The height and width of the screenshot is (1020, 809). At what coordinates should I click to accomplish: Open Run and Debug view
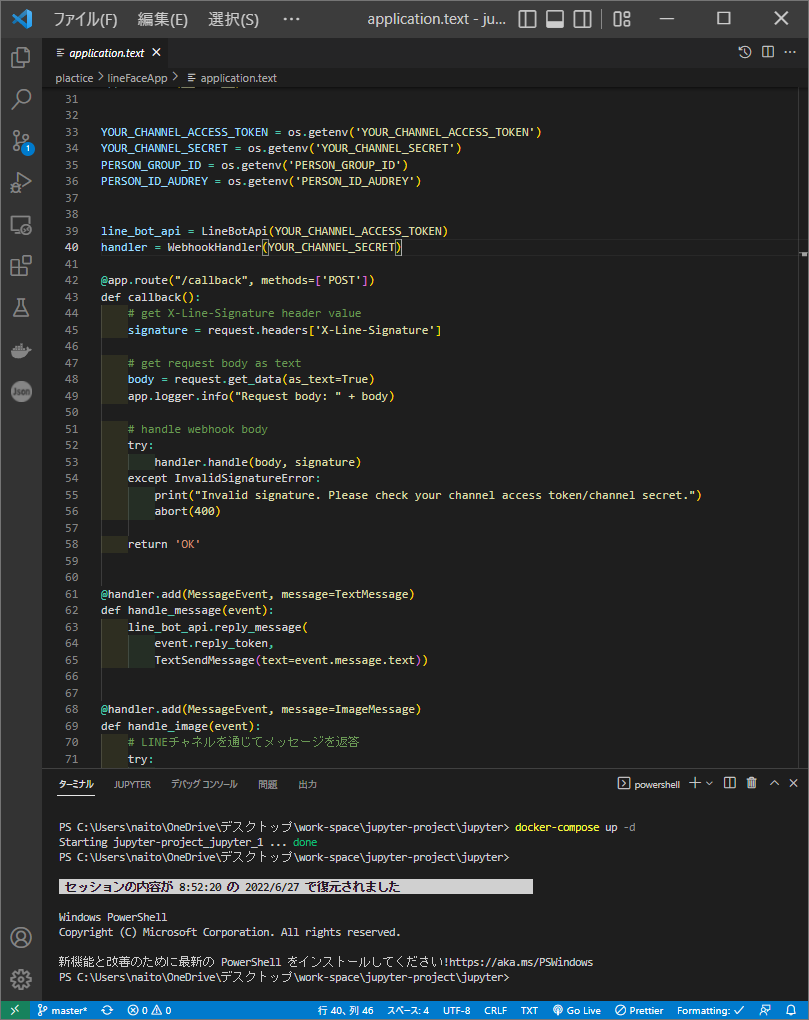(x=21, y=183)
